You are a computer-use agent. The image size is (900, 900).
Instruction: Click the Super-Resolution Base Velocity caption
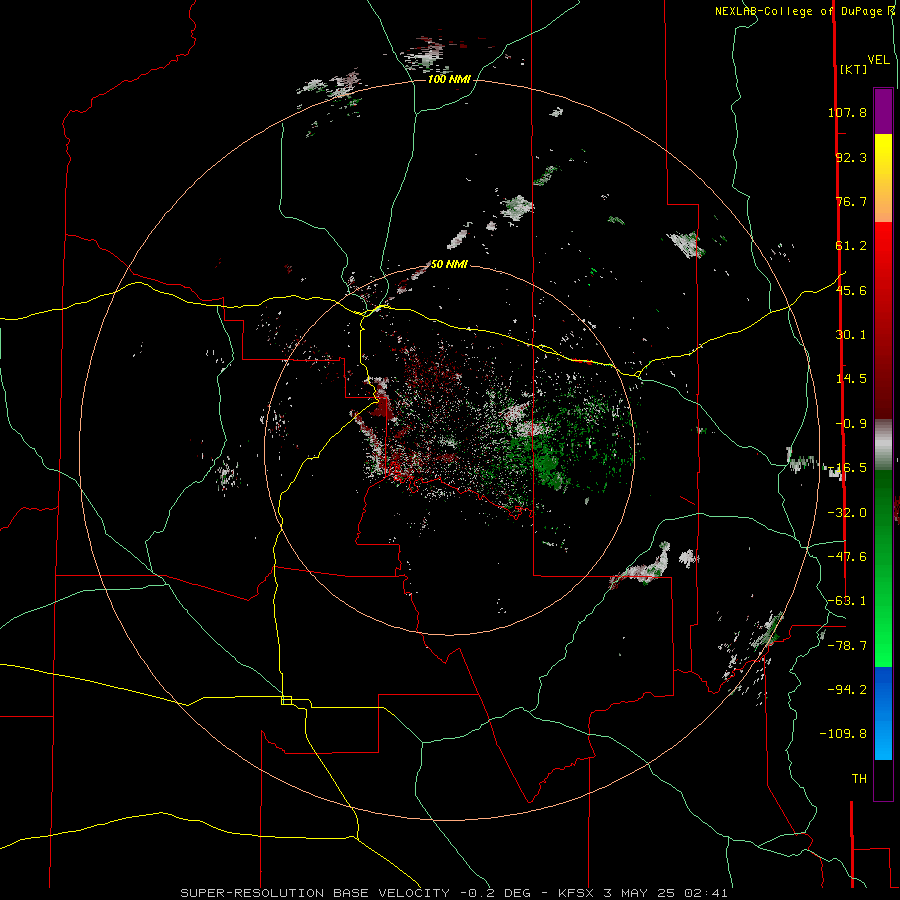(454, 893)
